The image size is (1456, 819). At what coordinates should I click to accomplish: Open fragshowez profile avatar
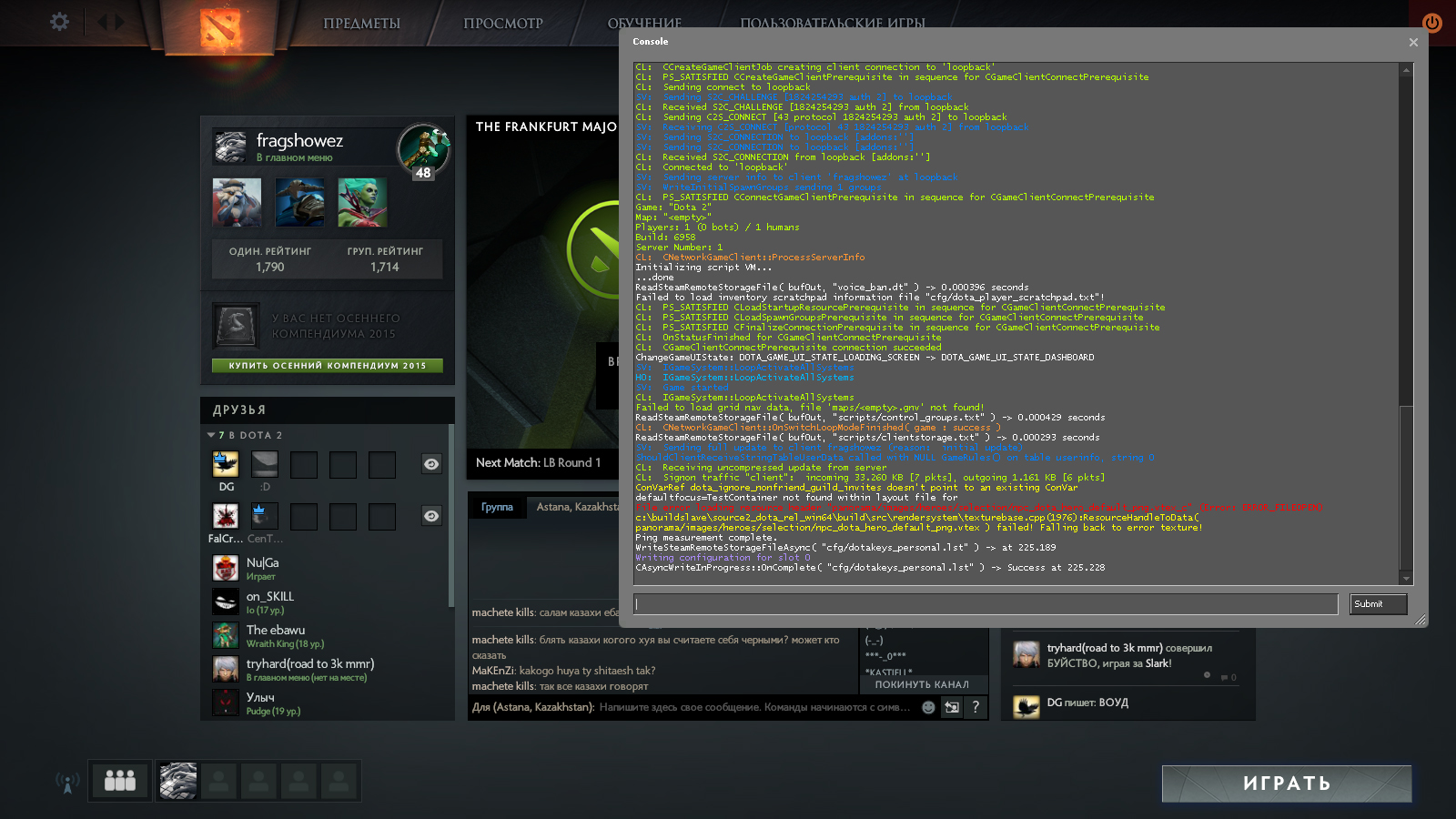230,147
